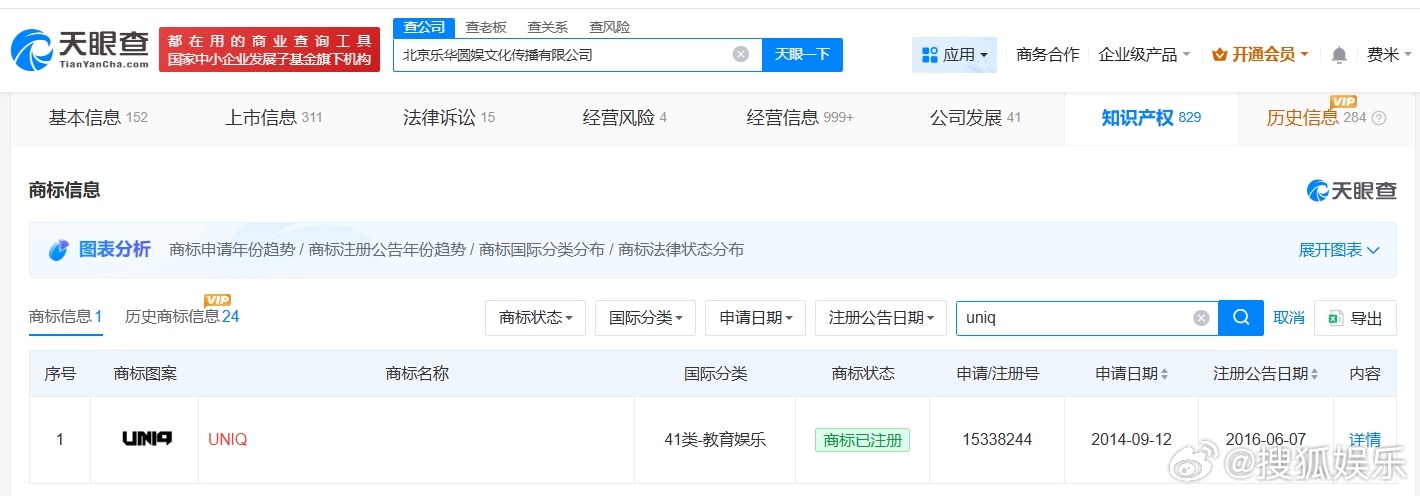Click the help icon beside 历史信息
This screenshot has width=1420, height=496.
coord(1379,118)
